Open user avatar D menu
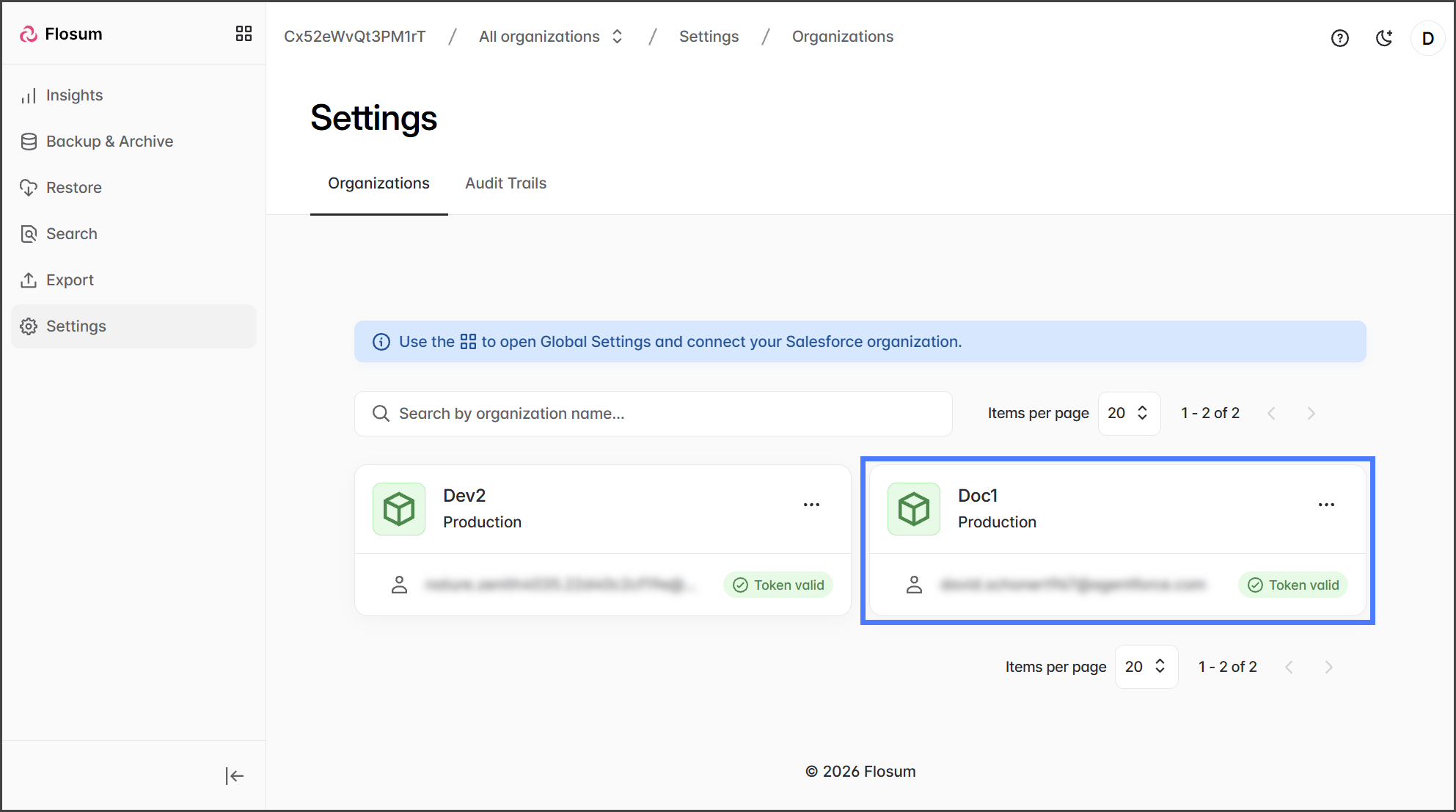 click(x=1427, y=38)
